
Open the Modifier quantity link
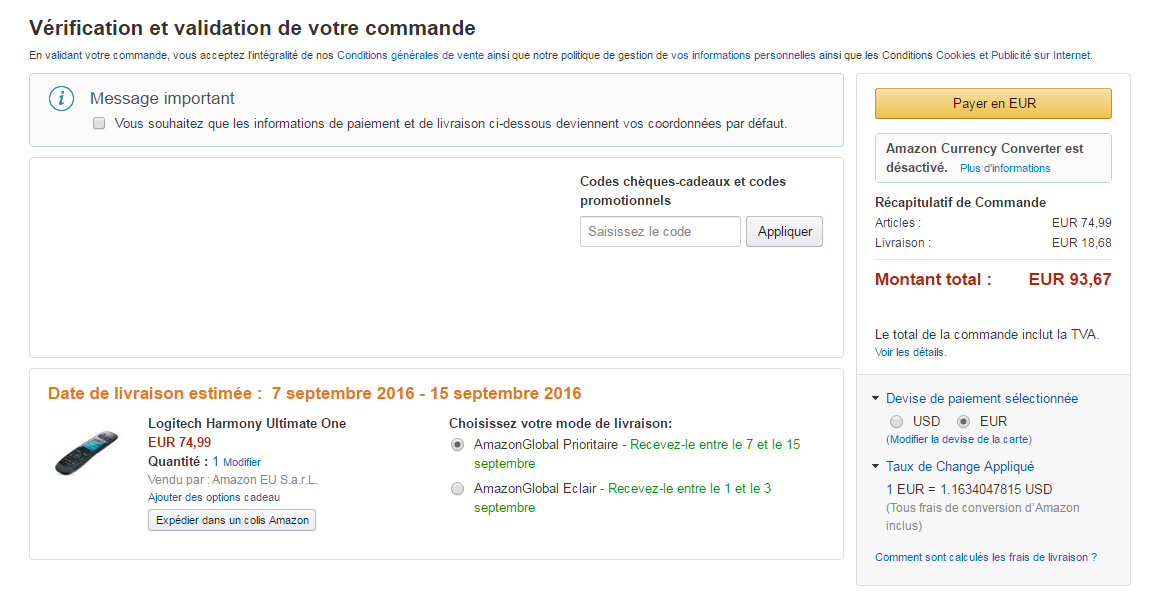(242, 462)
